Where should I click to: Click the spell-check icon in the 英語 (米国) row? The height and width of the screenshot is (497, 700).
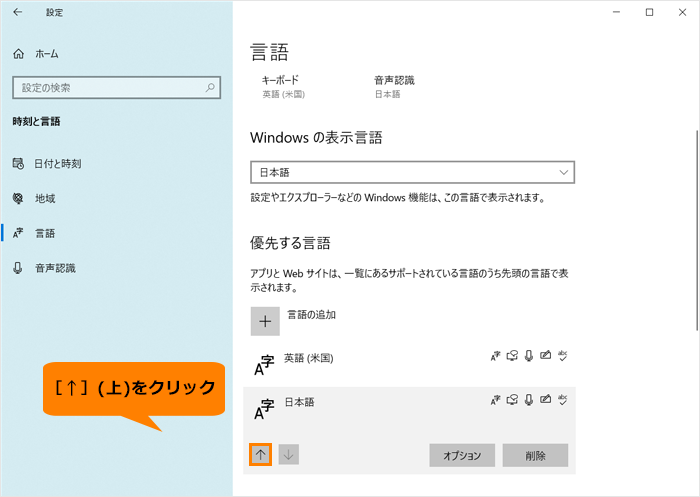tap(563, 356)
